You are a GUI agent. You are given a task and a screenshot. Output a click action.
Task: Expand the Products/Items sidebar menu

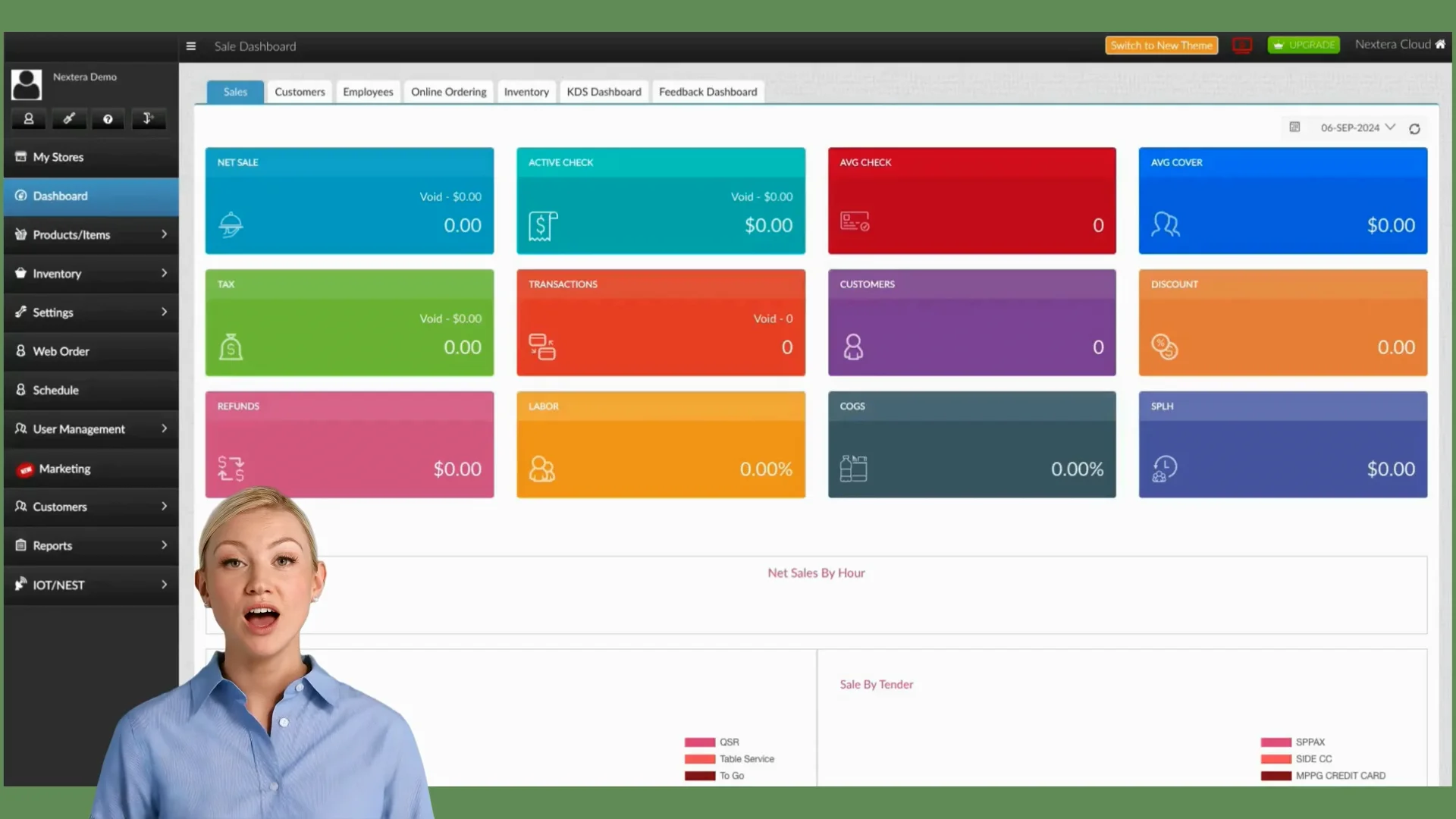coord(91,235)
